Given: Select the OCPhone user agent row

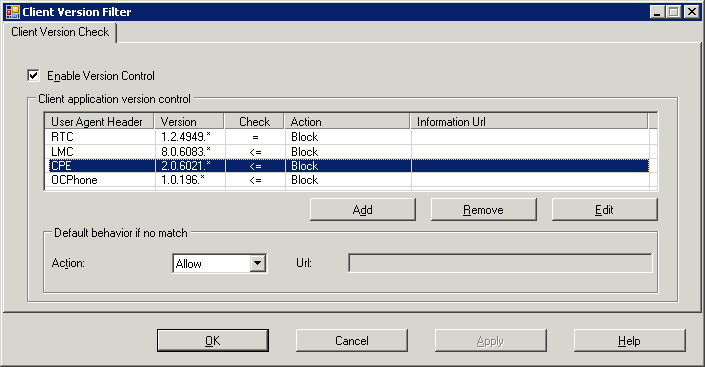Looking at the screenshot, I should point(347,180).
